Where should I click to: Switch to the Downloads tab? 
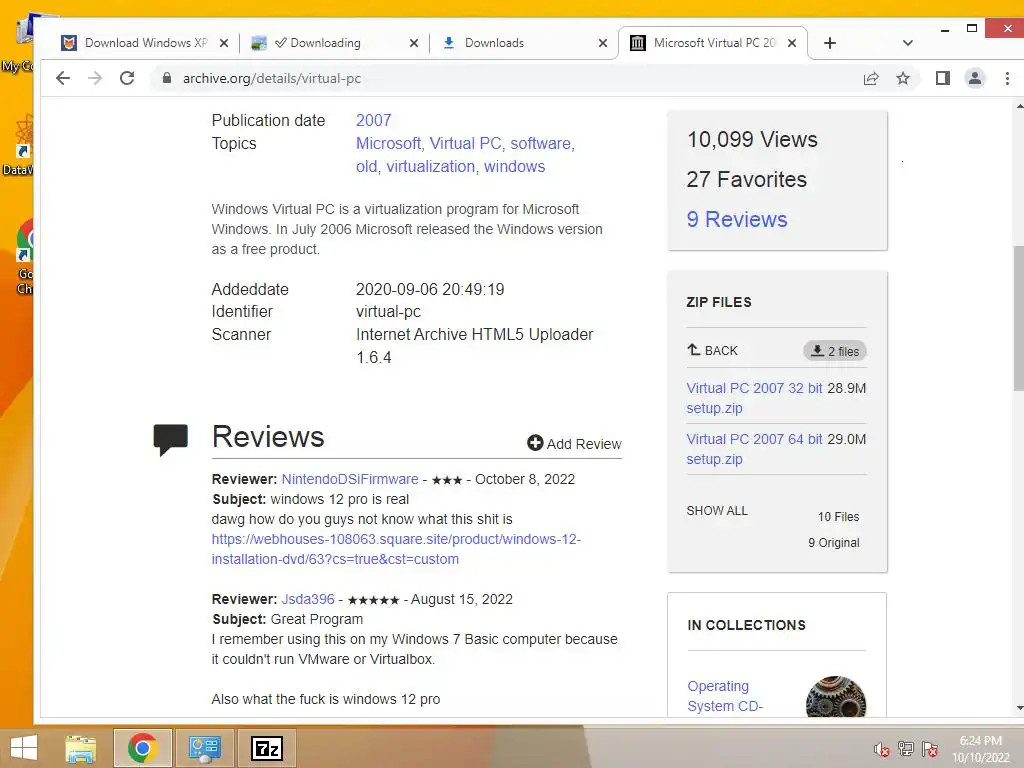523,43
